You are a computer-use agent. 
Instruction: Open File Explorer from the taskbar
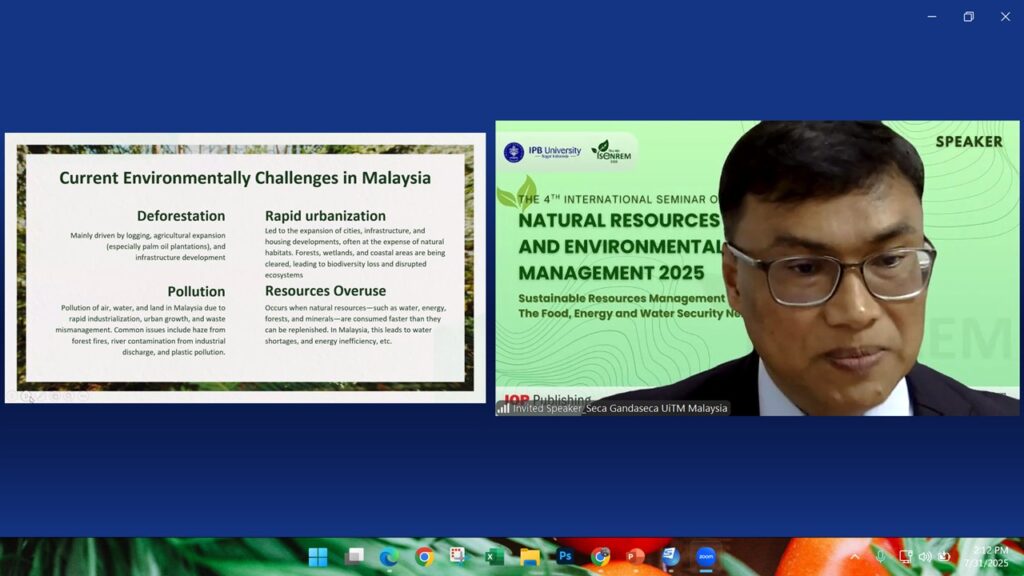point(530,557)
